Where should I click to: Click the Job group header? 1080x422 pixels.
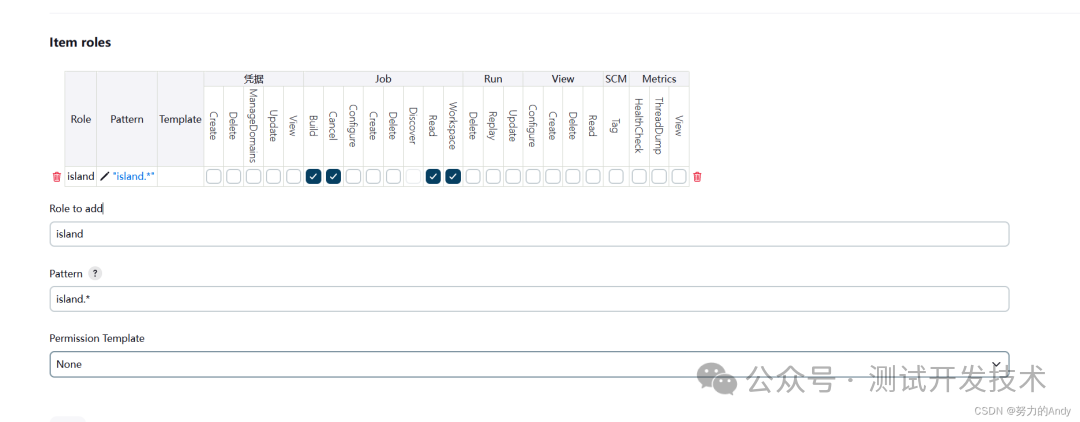tap(383, 79)
